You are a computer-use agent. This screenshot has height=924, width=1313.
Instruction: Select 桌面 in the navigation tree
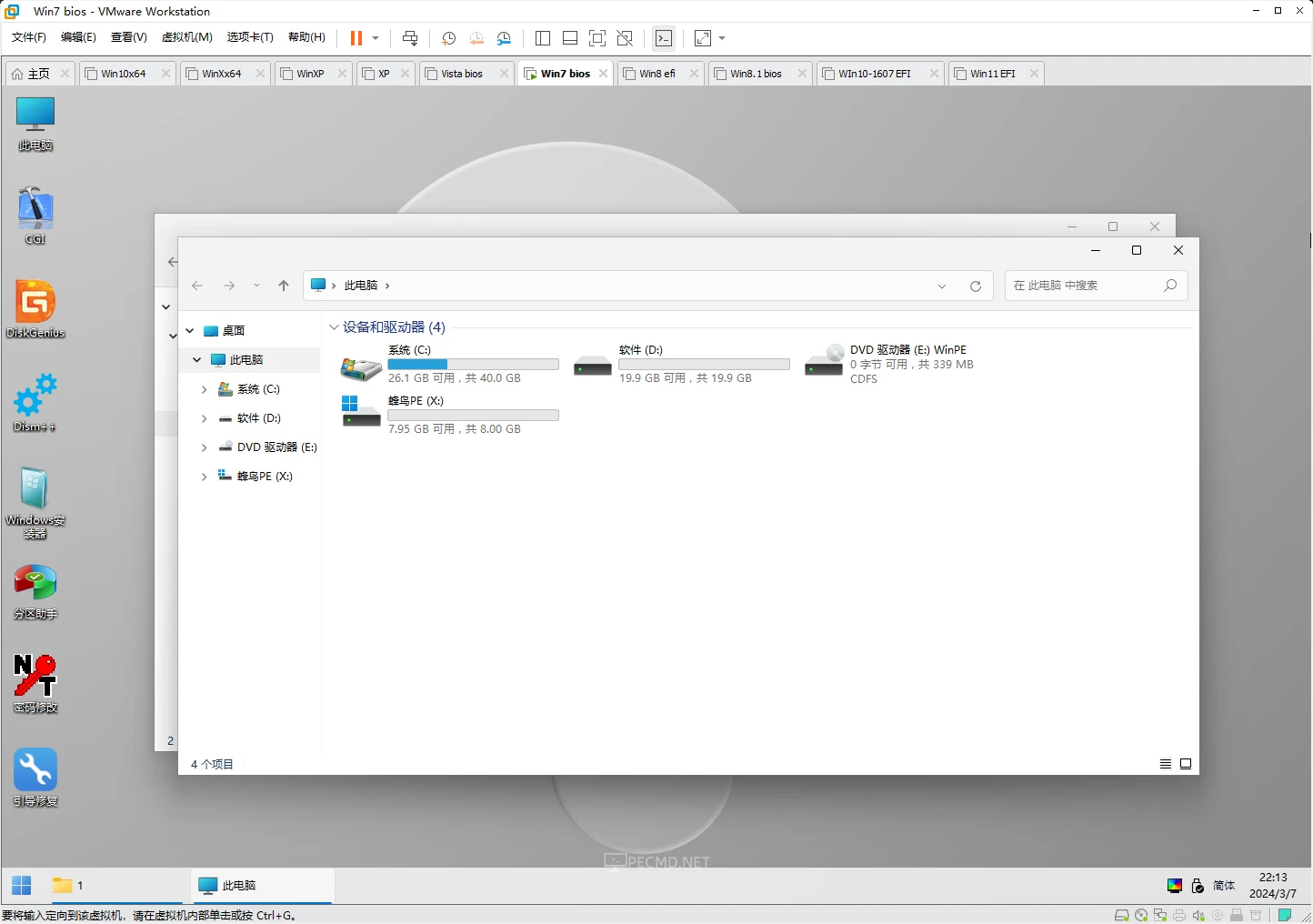click(234, 331)
